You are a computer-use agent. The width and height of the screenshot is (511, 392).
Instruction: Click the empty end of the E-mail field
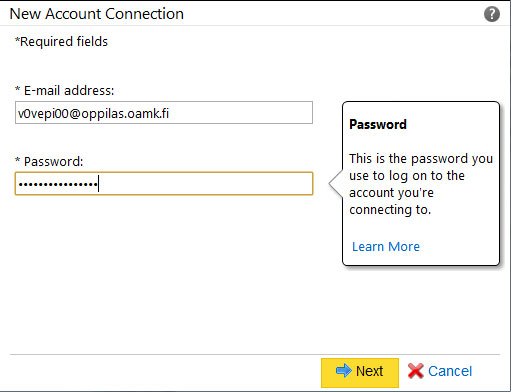coord(240,113)
